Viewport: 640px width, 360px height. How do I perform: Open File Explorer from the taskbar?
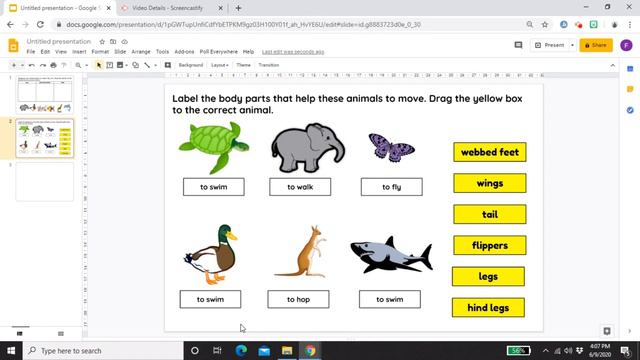pos(287,351)
